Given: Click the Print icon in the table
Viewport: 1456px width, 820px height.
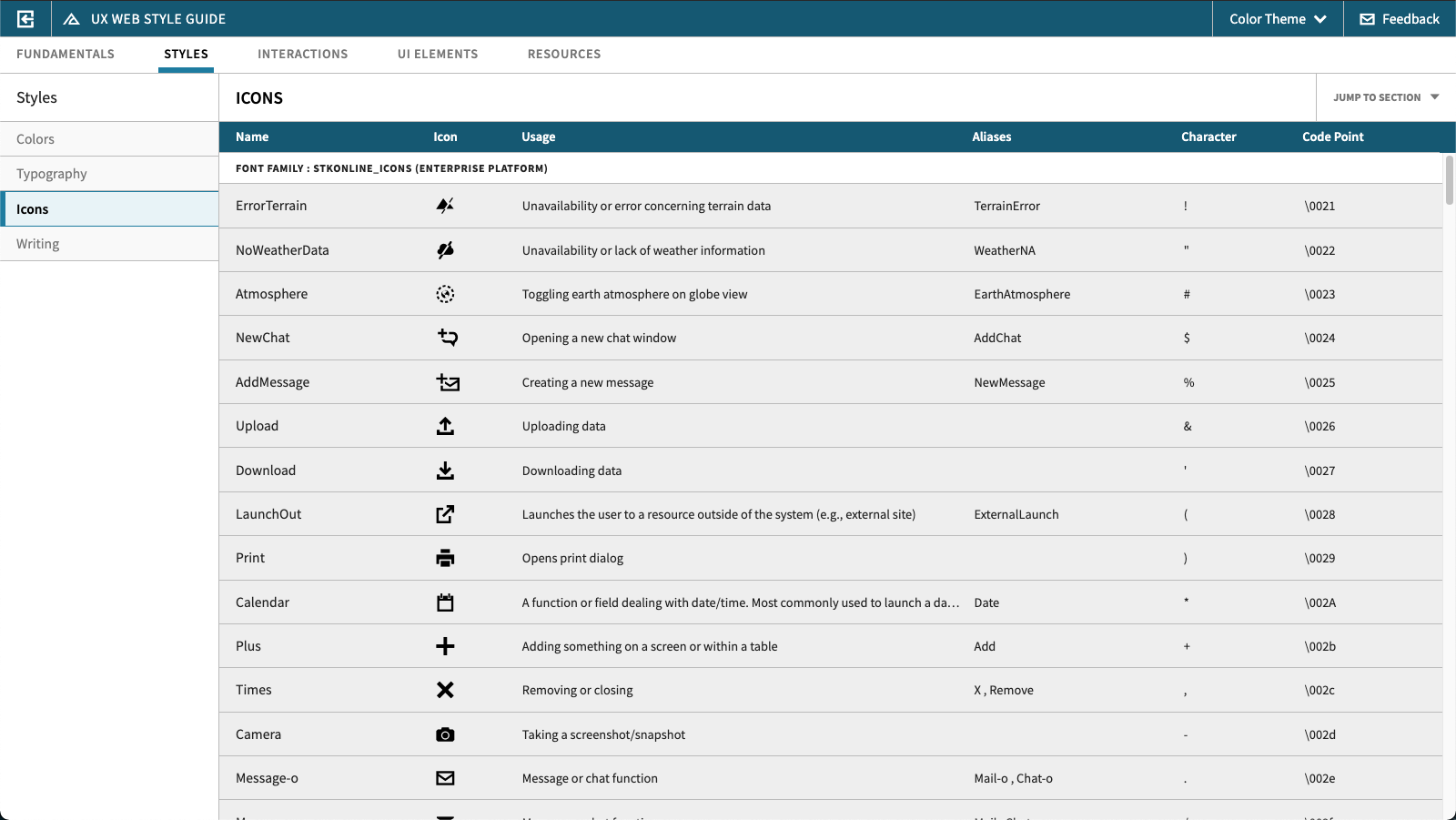Looking at the screenshot, I should click(x=445, y=558).
